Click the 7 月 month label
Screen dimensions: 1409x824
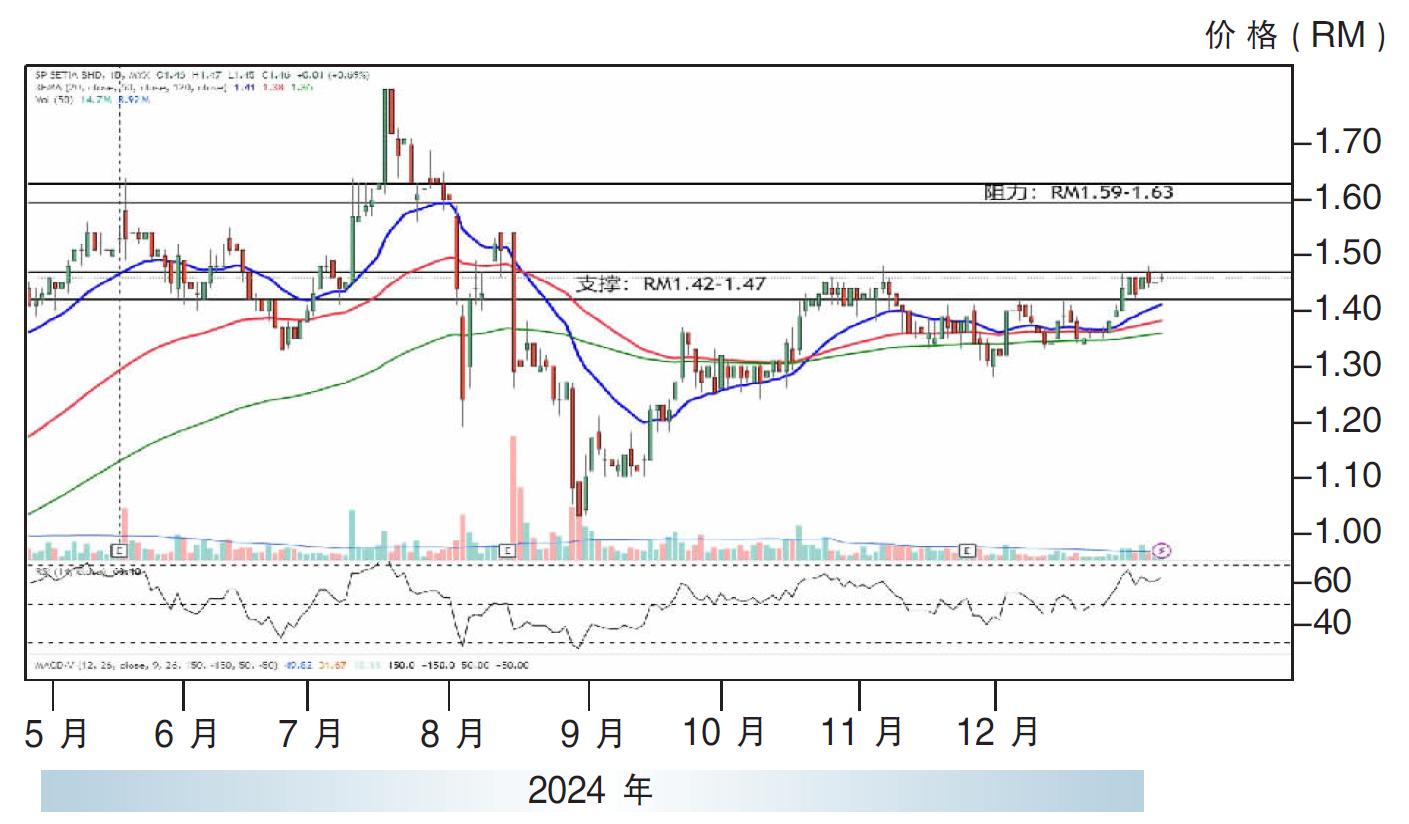(x=310, y=734)
